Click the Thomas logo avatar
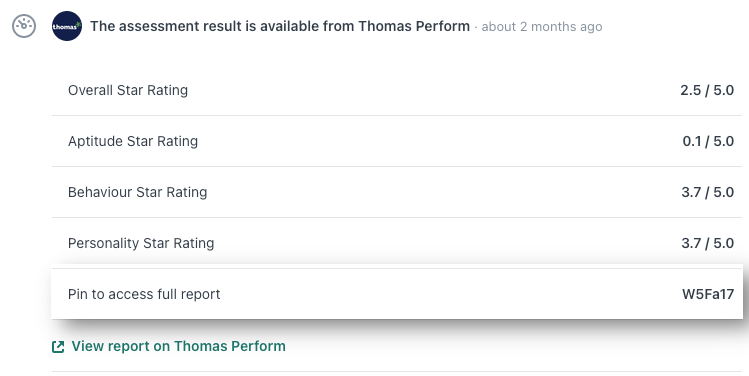This screenshot has height=376, width=749. coord(67,26)
